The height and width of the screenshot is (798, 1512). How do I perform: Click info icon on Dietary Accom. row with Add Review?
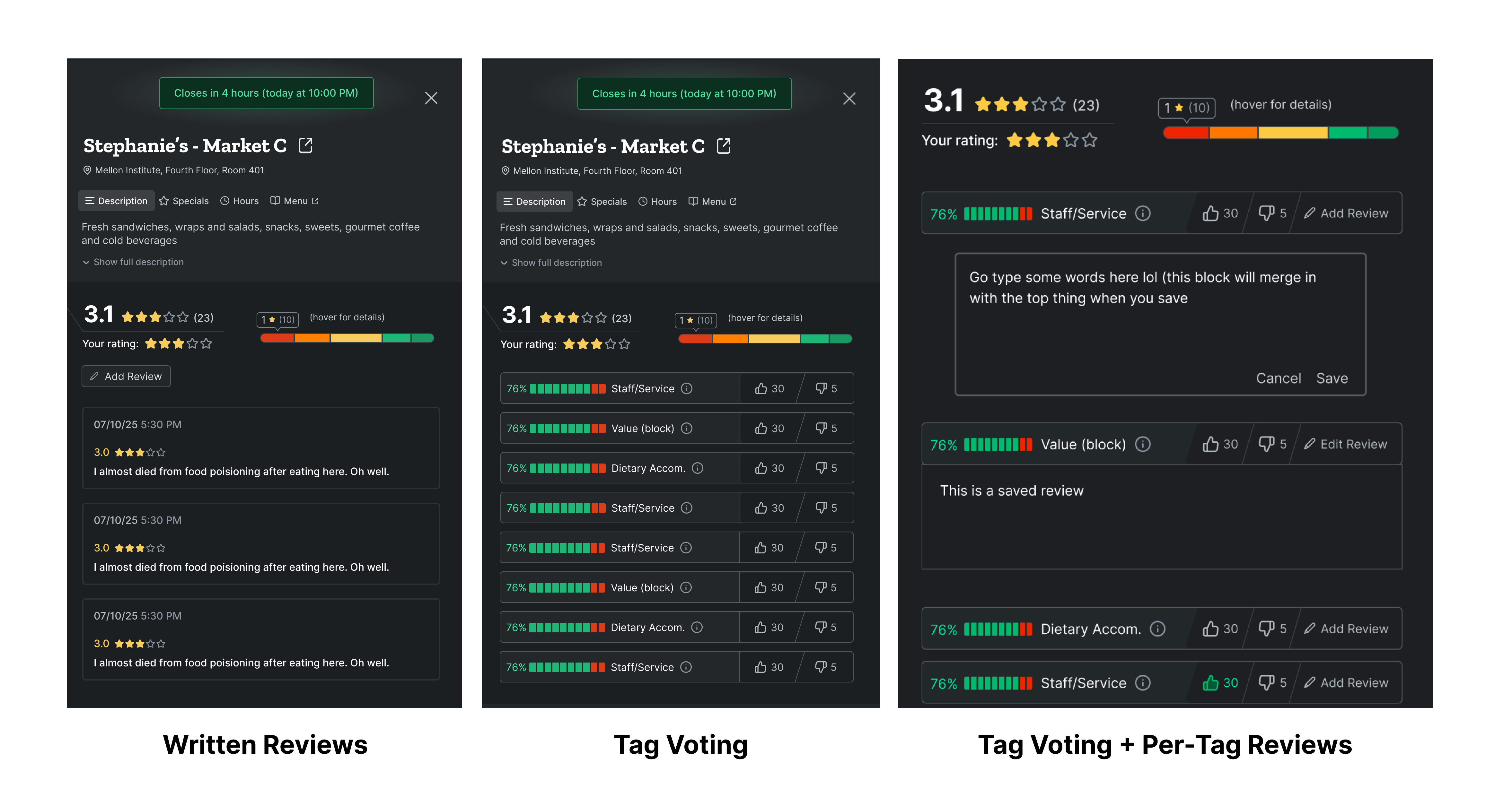point(1157,629)
